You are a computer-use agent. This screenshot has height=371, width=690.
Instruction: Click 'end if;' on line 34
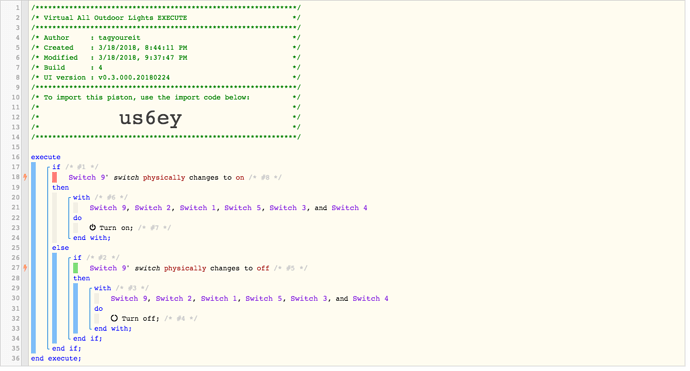(x=88, y=338)
